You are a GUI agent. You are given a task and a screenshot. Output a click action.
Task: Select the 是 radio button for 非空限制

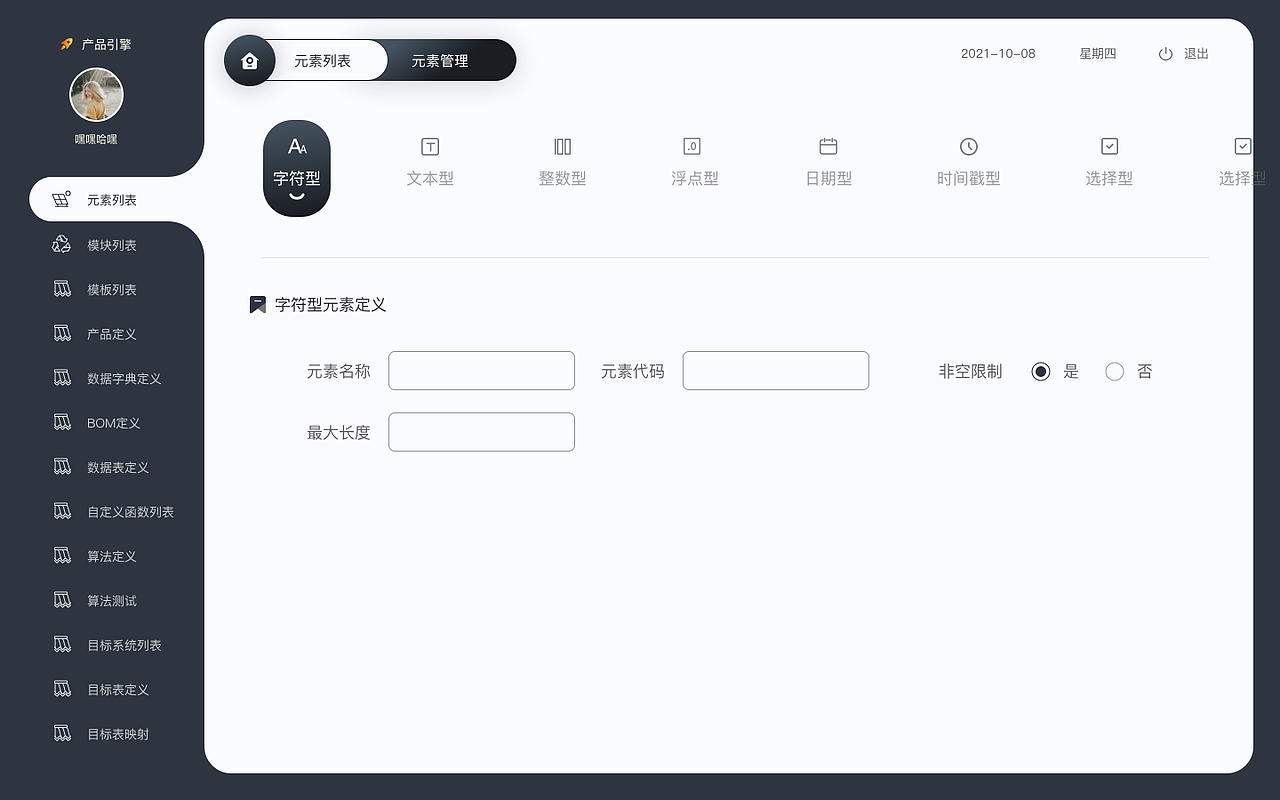[1040, 371]
